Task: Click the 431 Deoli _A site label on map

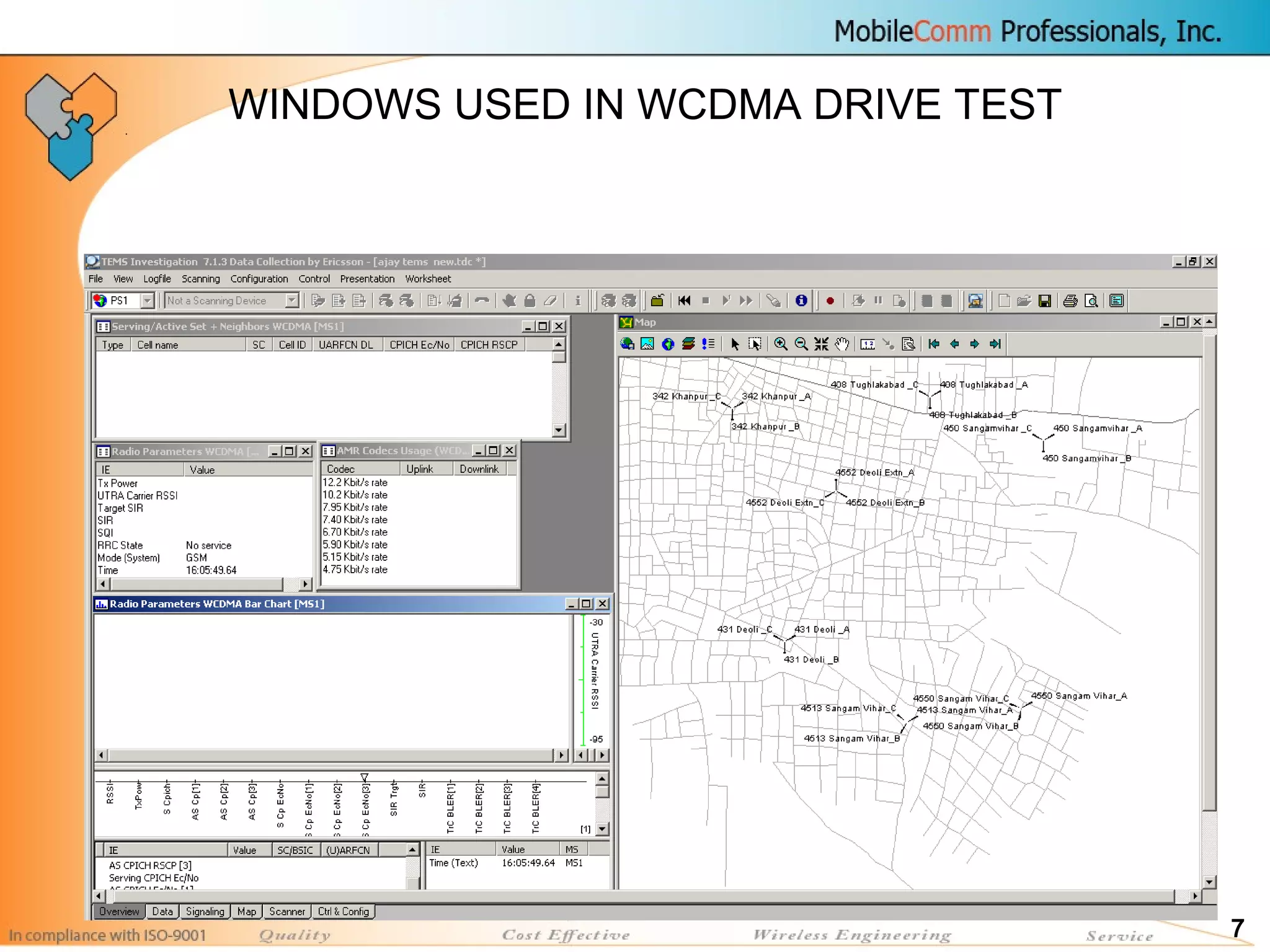Action: [822, 630]
